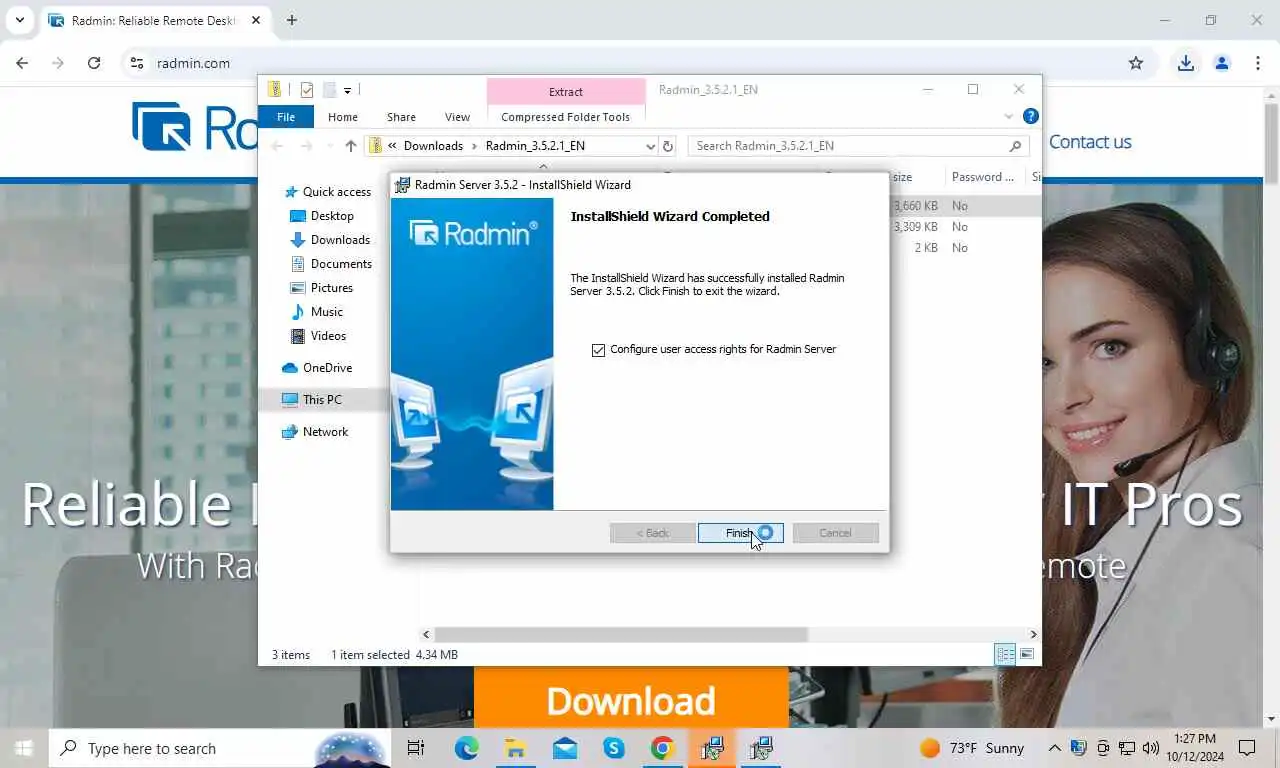This screenshot has height=768, width=1280.
Task: Switch Explorer to large icons view
Action: click(x=1027, y=655)
